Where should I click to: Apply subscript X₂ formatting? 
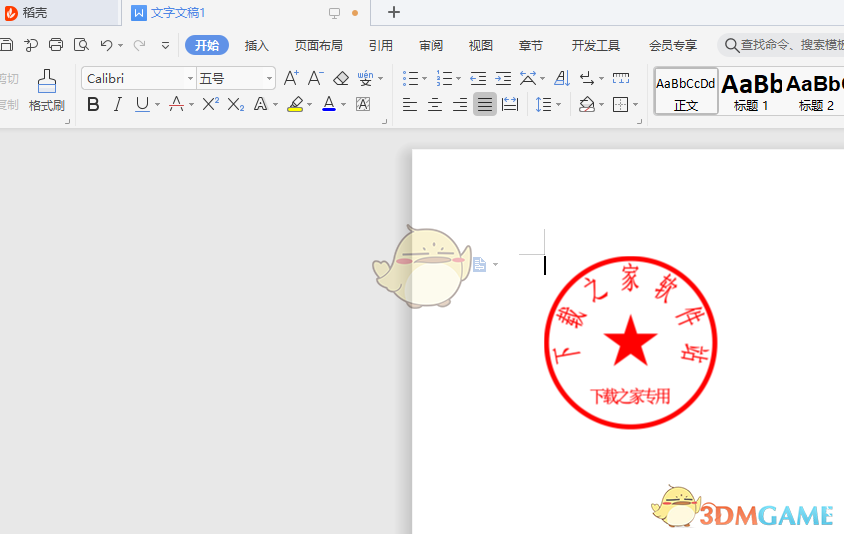[236, 104]
